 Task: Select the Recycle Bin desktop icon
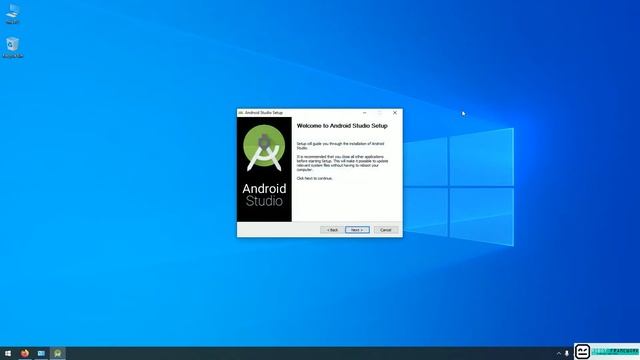pyautogui.click(x=13, y=48)
